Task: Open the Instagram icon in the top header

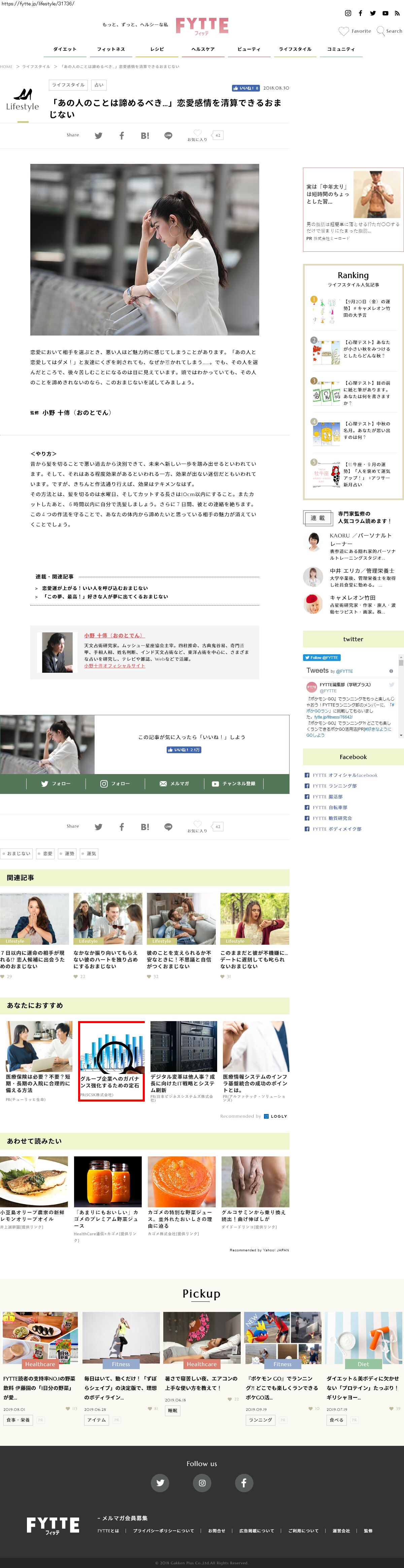Action: (348, 13)
